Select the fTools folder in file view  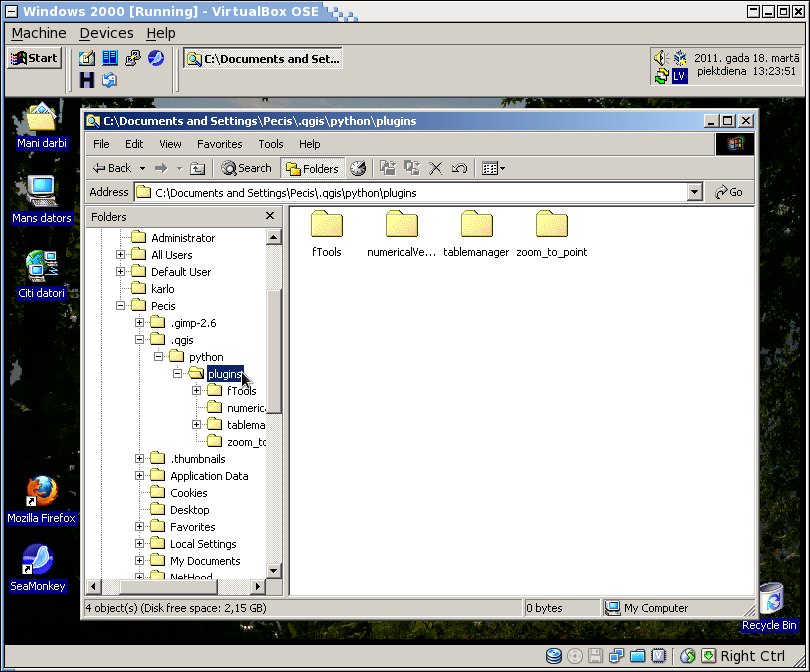(x=326, y=233)
